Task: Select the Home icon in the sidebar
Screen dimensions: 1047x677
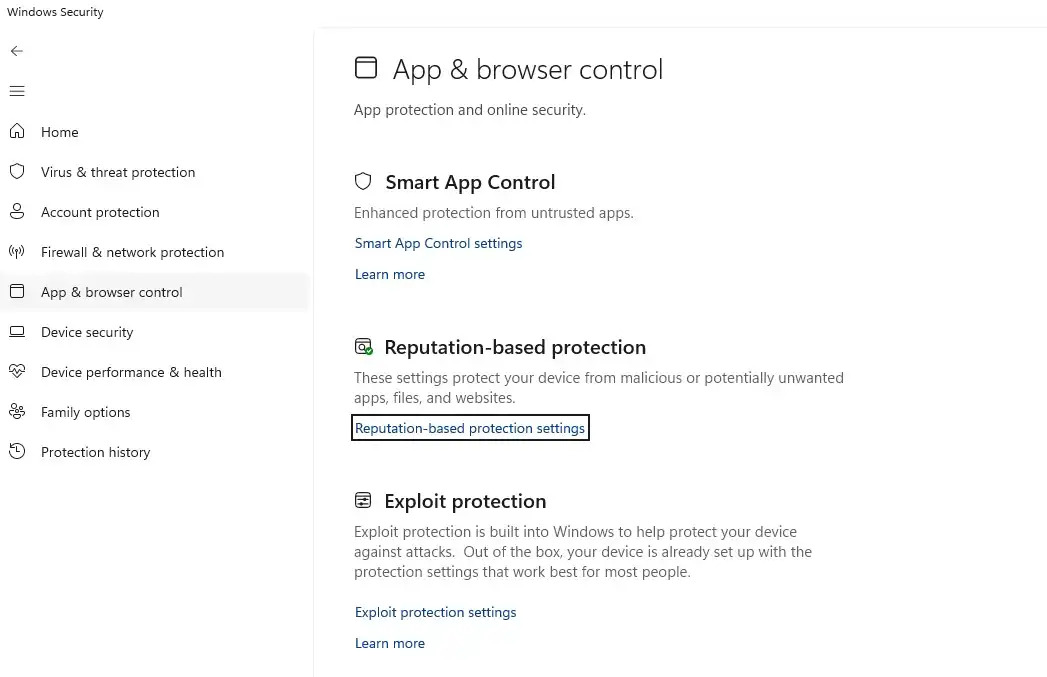Action: [16, 131]
